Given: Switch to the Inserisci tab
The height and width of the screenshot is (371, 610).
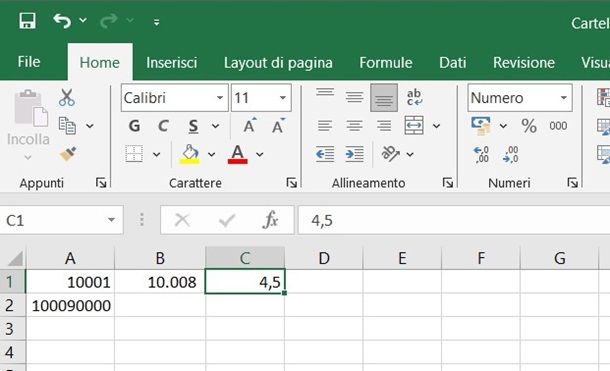Looking at the screenshot, I should [172, 63].
